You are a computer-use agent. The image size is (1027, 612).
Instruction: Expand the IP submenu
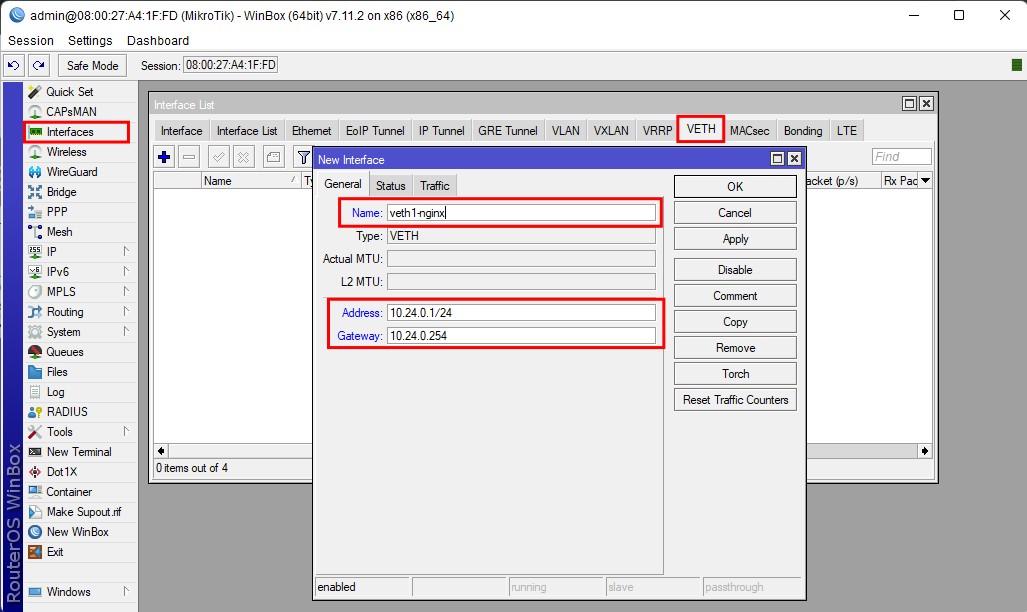[52, 252]
